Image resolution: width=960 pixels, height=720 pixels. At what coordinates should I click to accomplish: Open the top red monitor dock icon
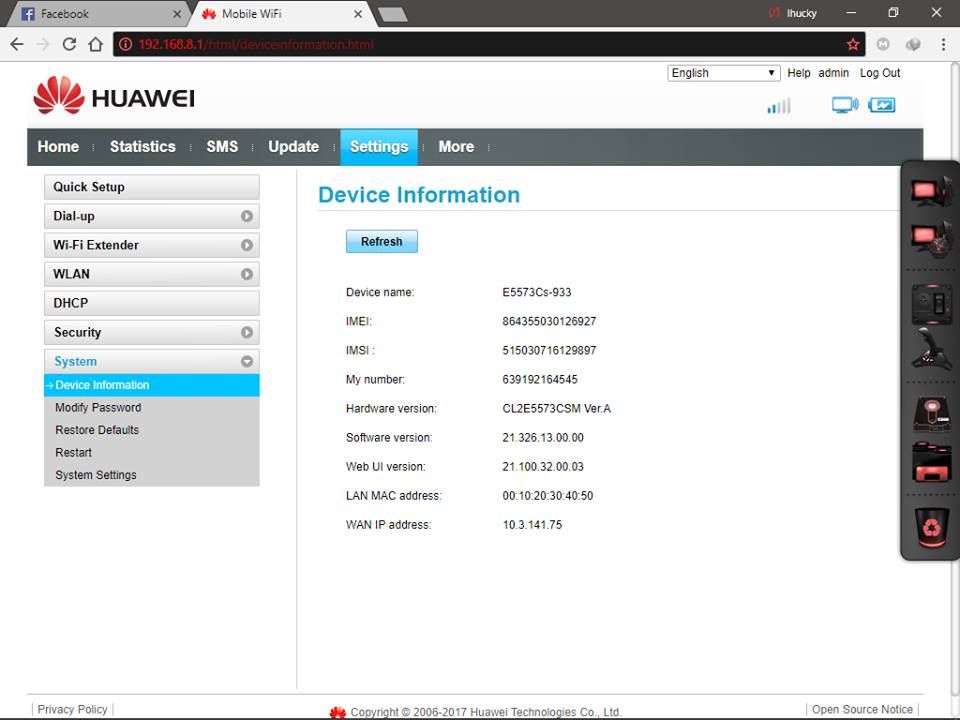coord(931,190)
